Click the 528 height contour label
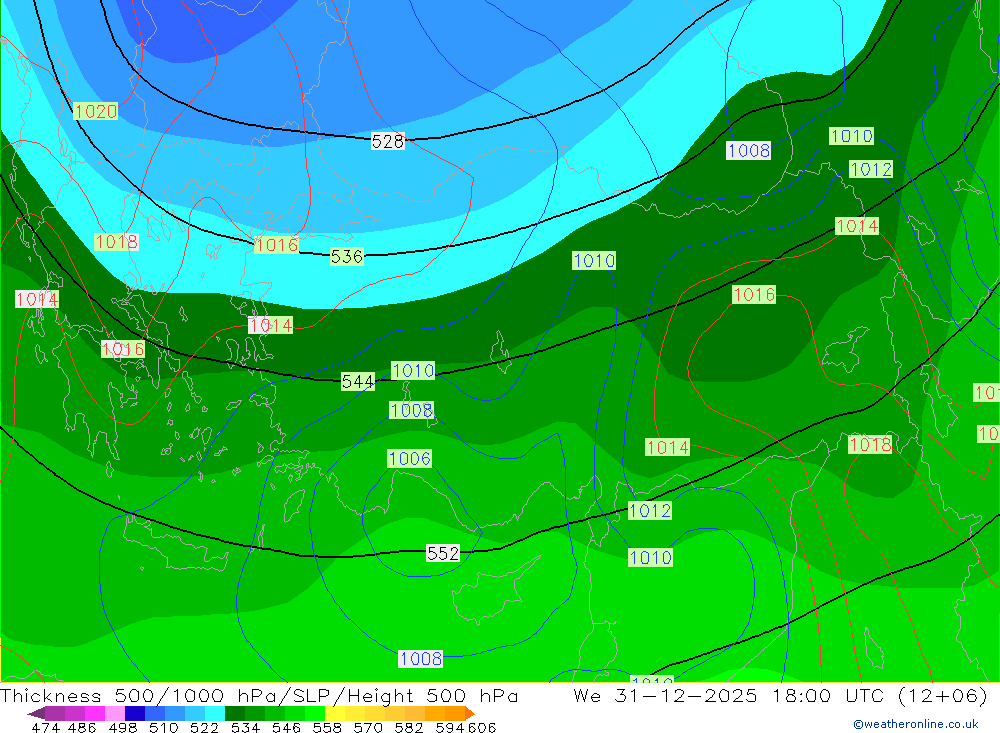This screenshot has height=733, width=1000. (x=388, y=141)
